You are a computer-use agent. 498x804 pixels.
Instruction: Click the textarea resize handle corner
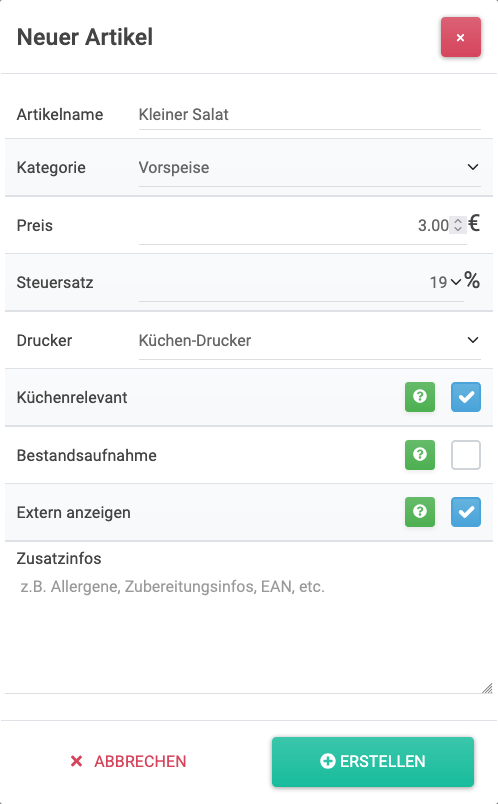(487, 688)
